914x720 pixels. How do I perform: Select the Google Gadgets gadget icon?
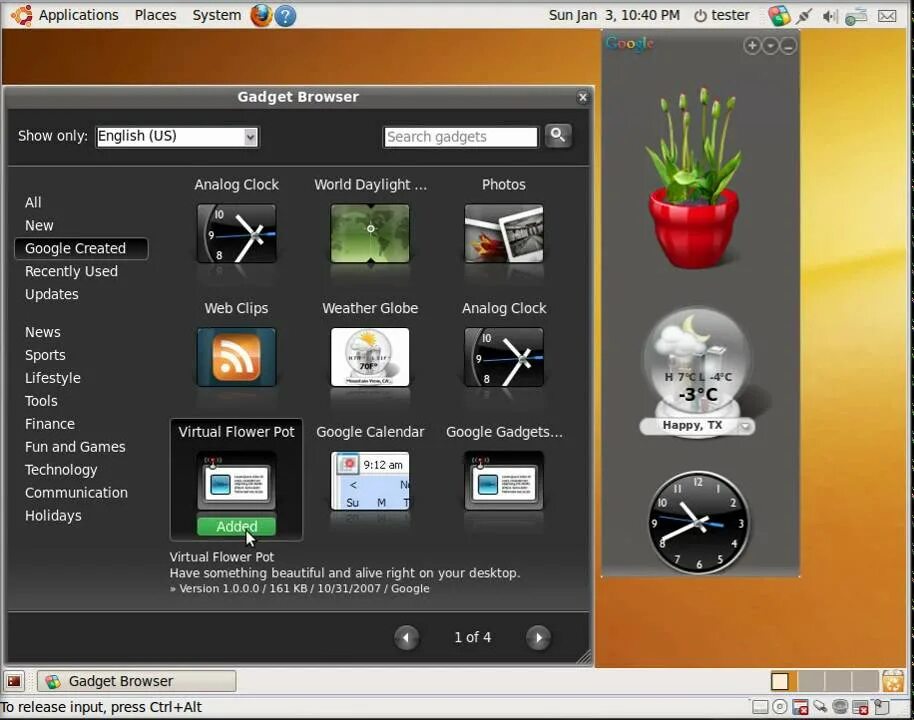(504, 480)
